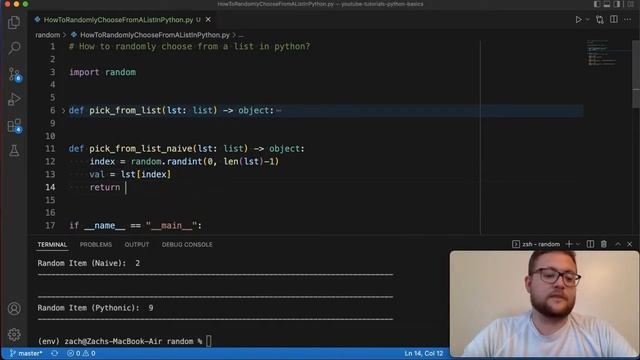This screenshot has width=640, height=360.
Task: Open Run and Debug view
Action: (14, 99)
